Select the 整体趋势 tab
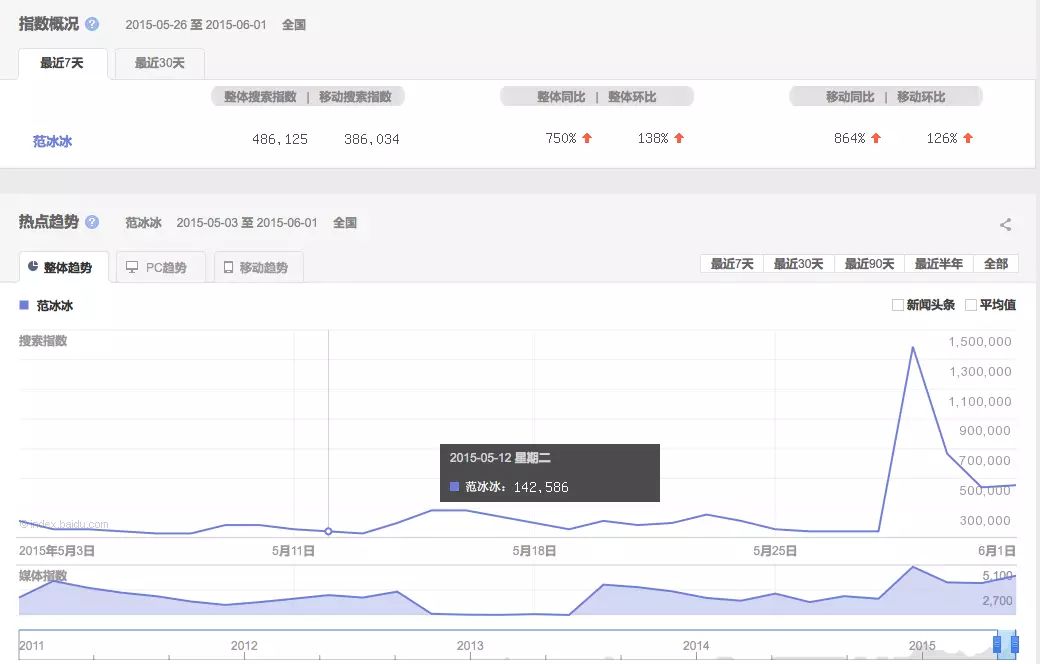This screenshot has width=1040, height=664. pyautogui.click(x=64, y=267)
